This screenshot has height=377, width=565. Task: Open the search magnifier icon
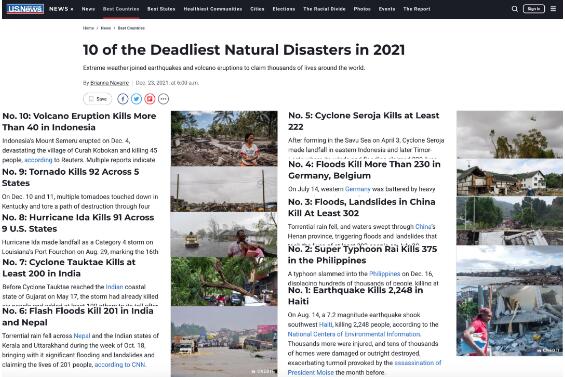click(515, 9)
